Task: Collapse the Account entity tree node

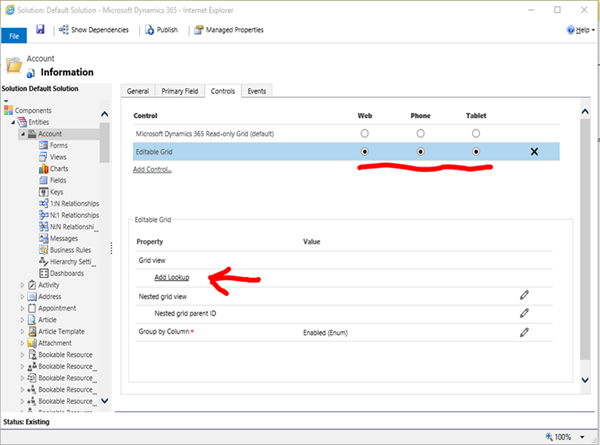Action: click(23, 133)
